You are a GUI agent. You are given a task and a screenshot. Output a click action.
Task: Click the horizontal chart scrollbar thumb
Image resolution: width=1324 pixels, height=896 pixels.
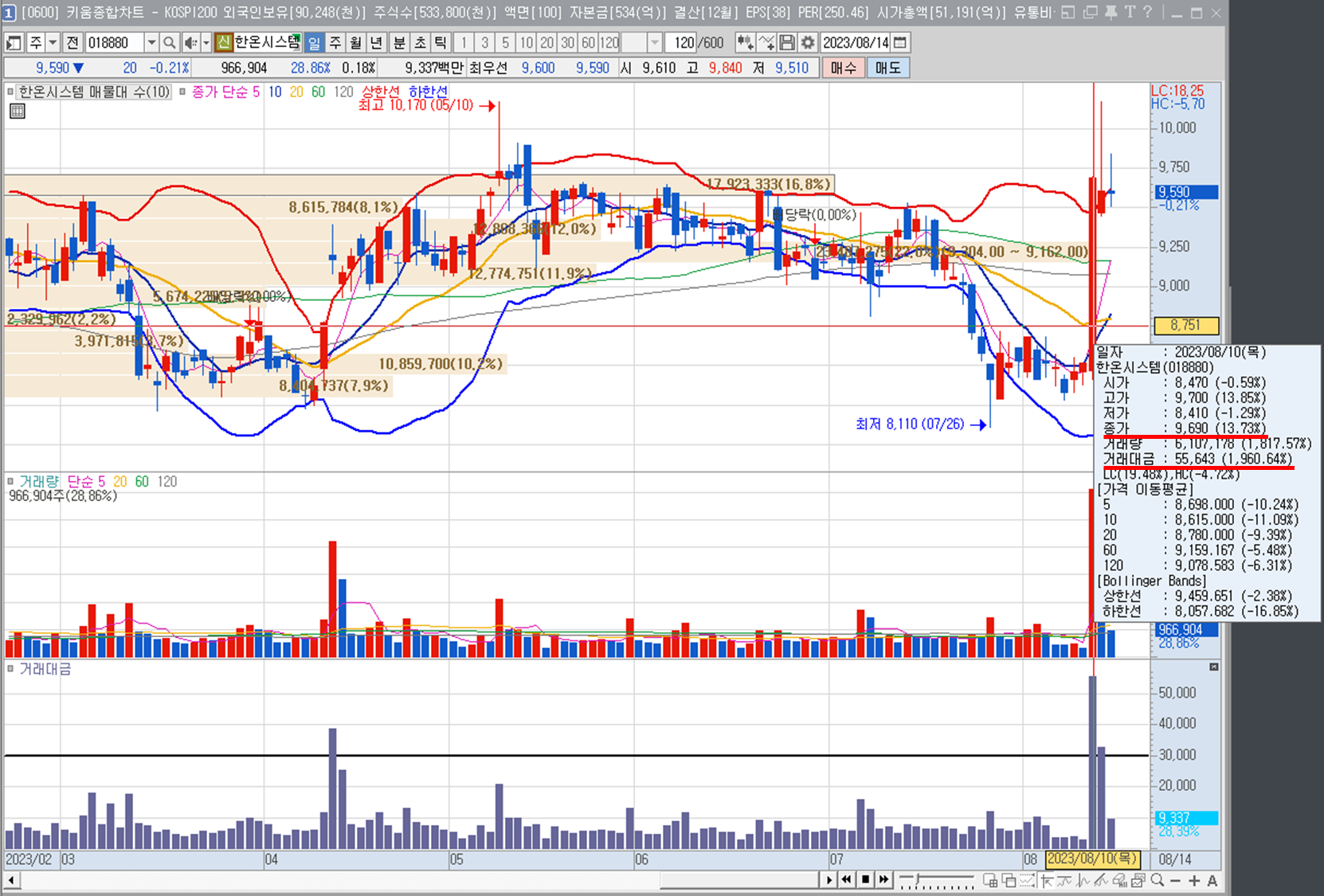tap(739, 880)
